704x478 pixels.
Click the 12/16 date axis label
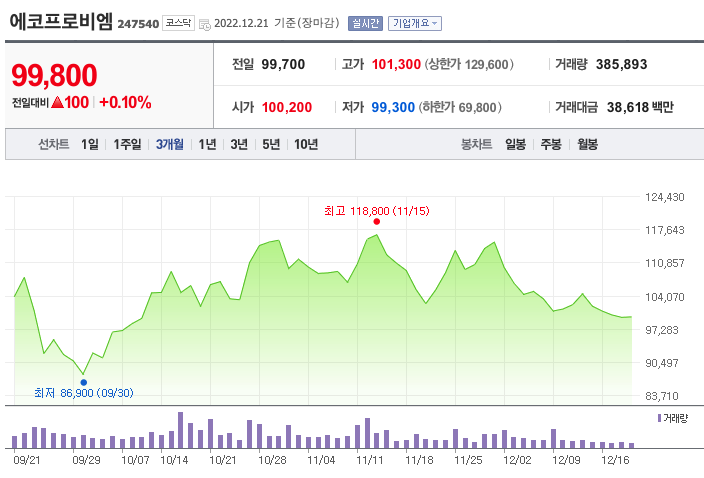click(615, 460)
